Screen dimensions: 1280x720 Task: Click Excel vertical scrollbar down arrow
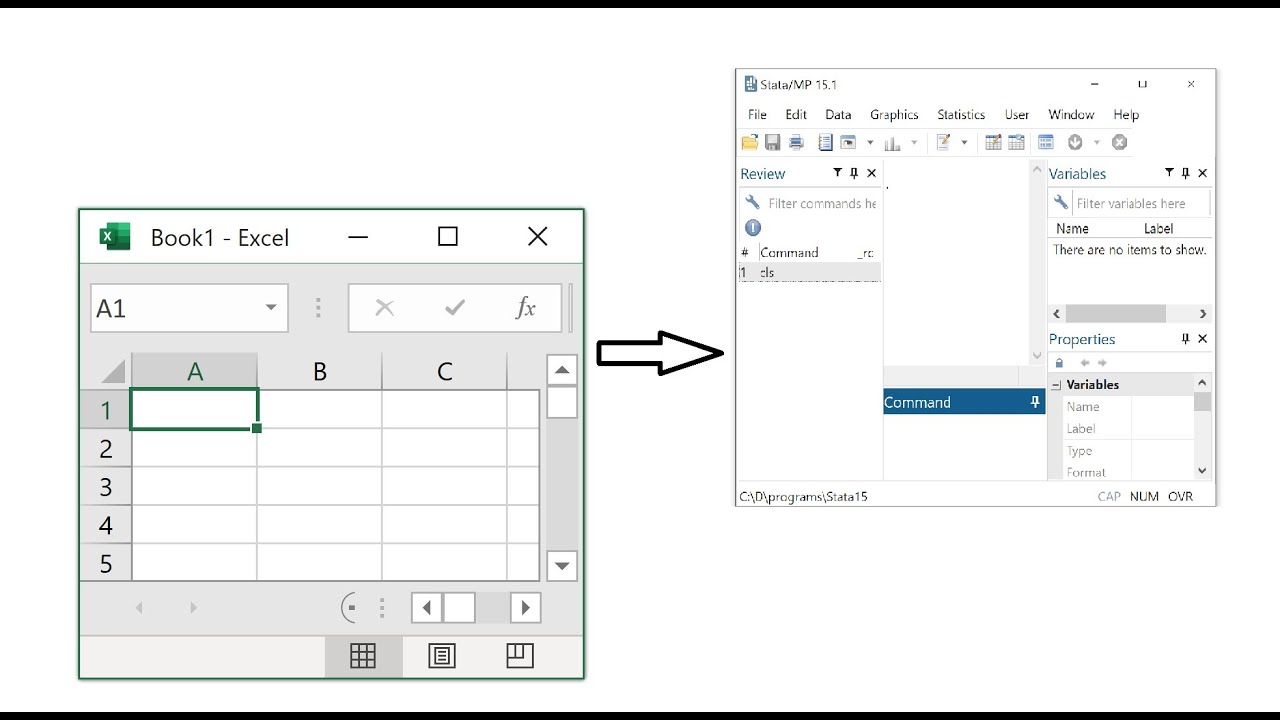click(x=562, y=565)
